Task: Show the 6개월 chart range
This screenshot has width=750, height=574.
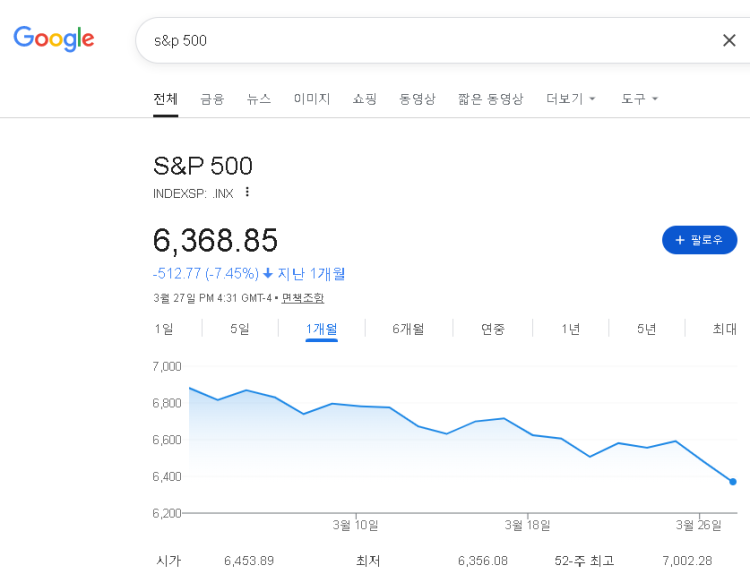Action: pos(408,329)
